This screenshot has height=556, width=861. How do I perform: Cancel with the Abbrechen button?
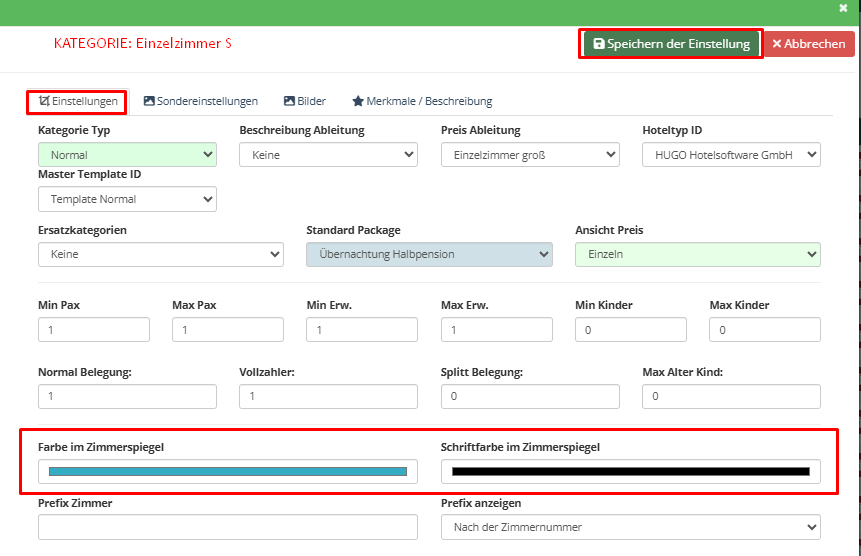(809, 44)
